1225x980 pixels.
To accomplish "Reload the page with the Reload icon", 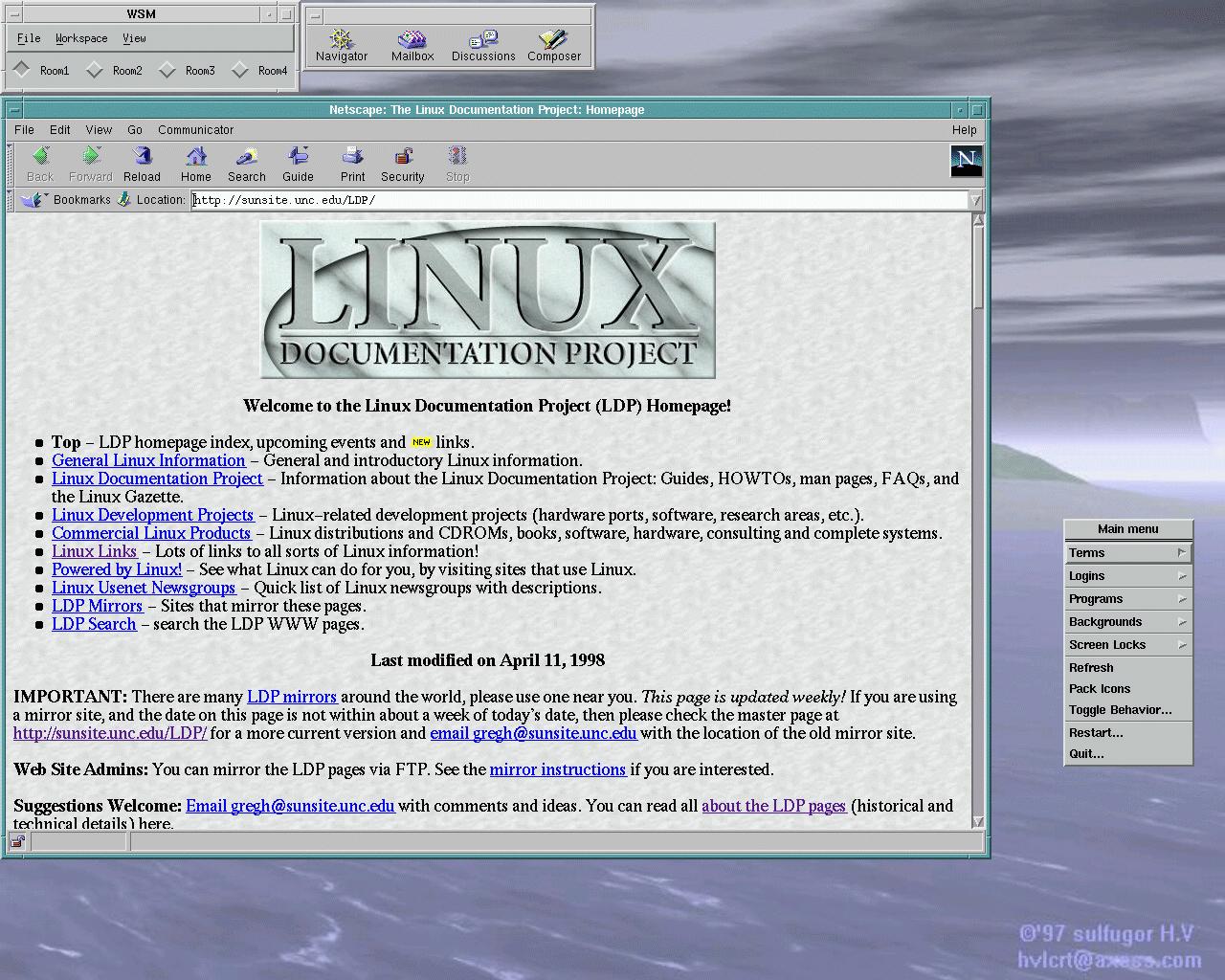I will [142, 156].
